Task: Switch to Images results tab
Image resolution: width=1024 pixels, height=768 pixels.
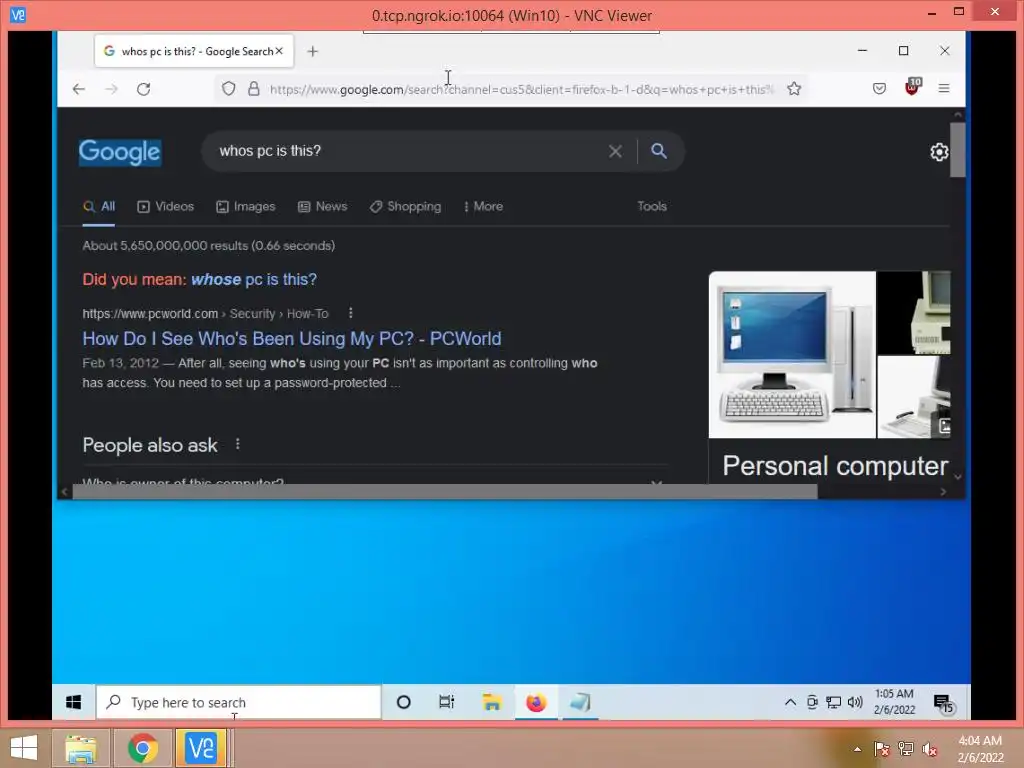Action: 246,206
